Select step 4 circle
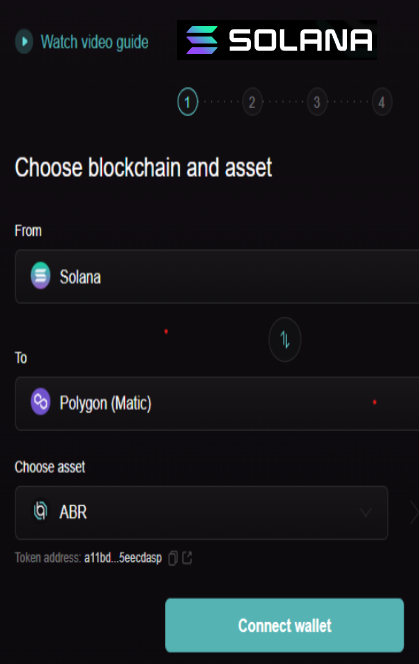Viewport: 419px width, 664px height. (x=382, y=102)
